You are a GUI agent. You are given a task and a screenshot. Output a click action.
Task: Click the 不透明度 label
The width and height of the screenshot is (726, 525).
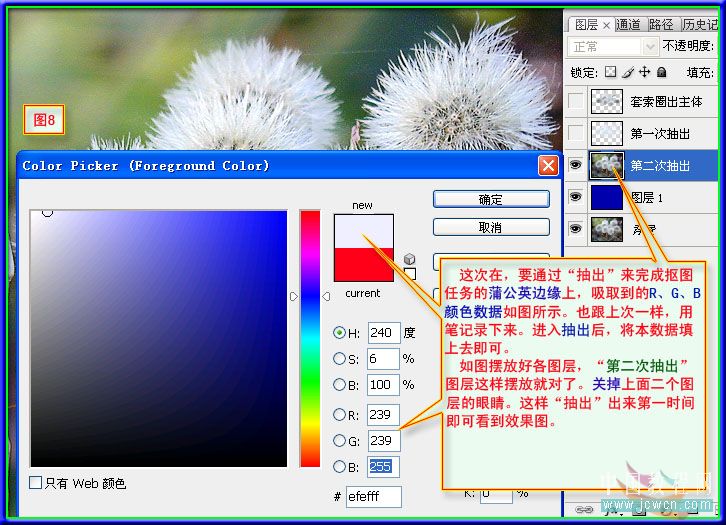(x=688, y=45)
